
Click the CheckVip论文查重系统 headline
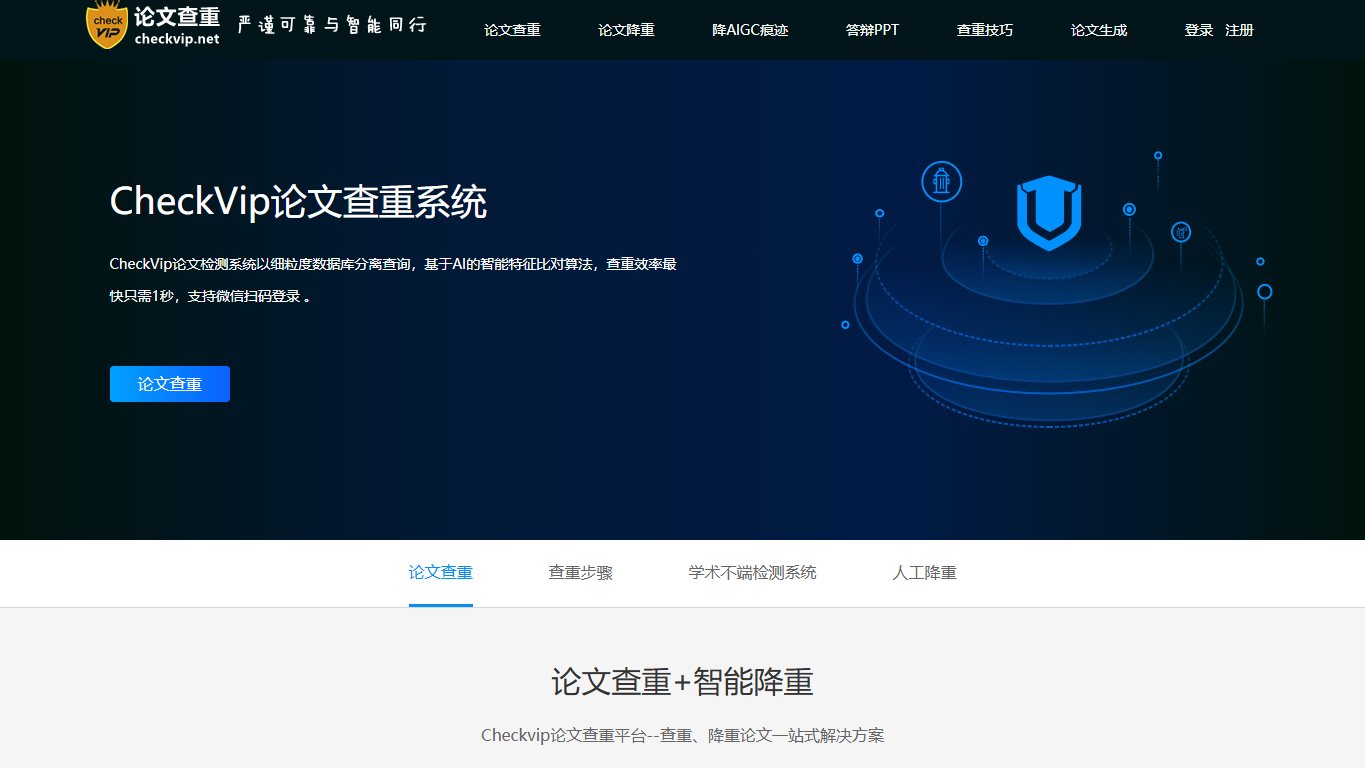(298, 202)
